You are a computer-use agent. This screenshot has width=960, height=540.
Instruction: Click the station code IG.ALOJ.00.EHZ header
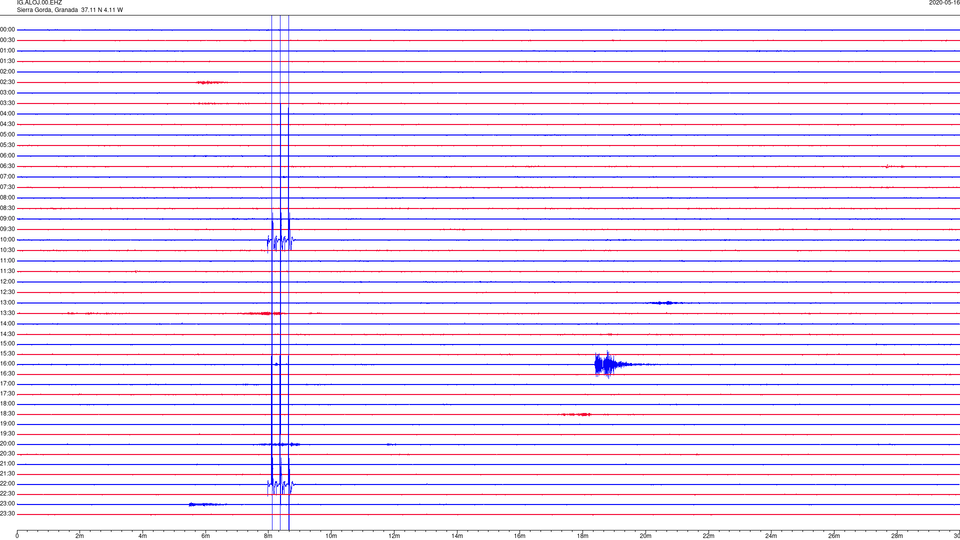coord(39,2)
